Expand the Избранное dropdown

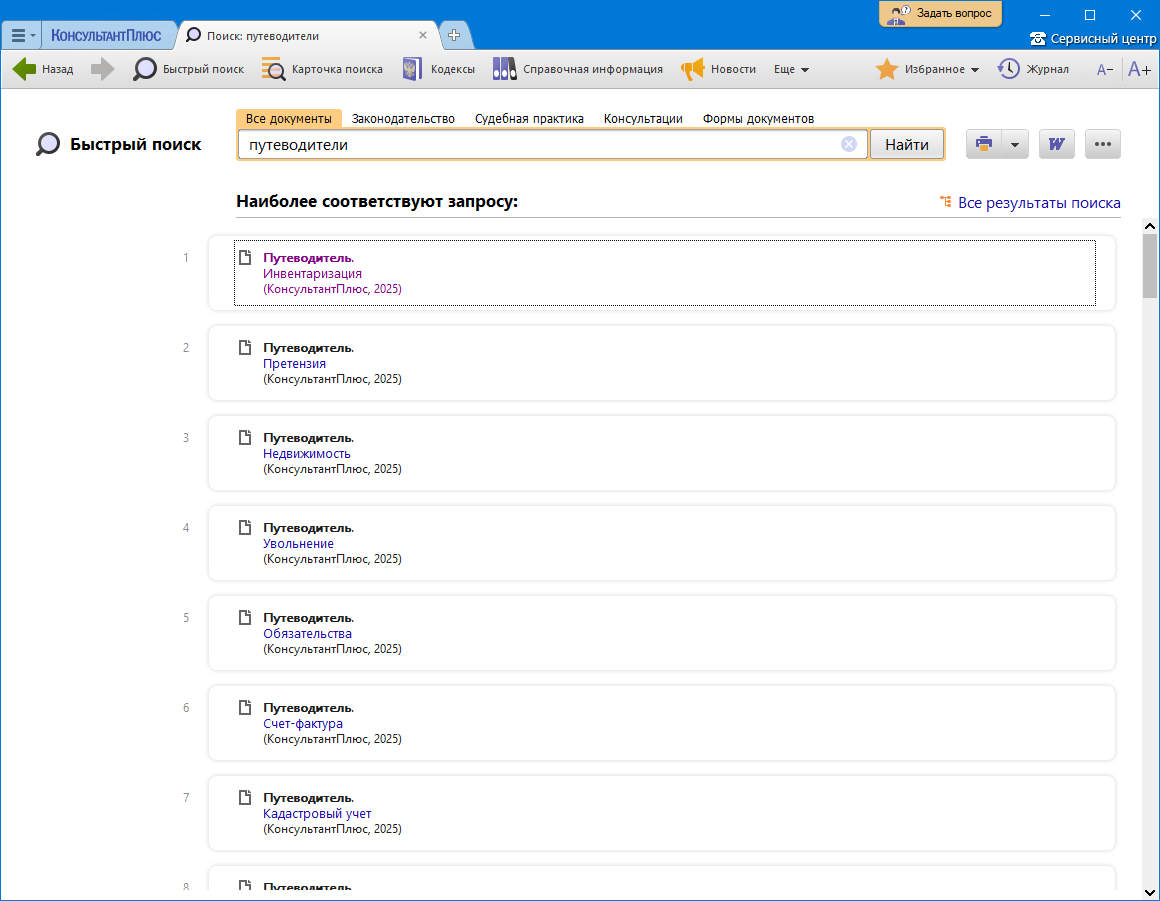tap(975, 70)
